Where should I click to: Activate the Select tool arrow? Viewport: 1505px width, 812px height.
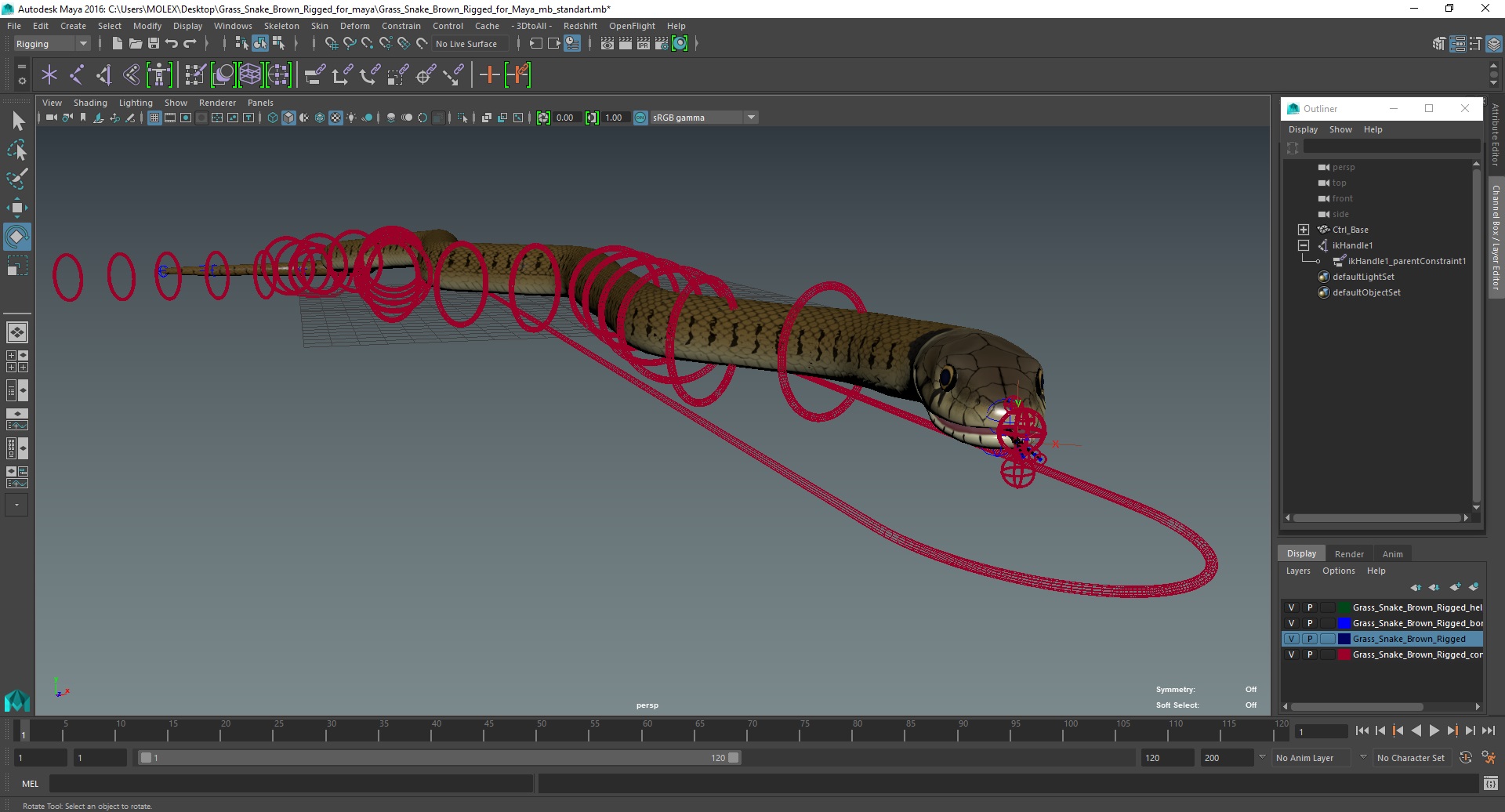(x=17, y=121)
